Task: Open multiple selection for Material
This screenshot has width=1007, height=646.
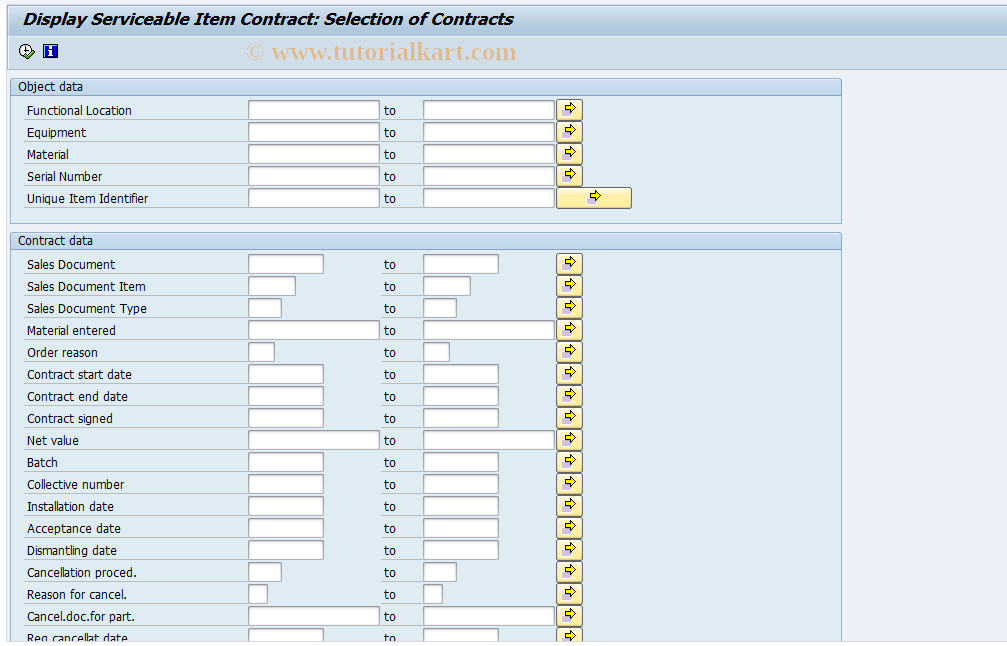Action: [x=568, y=153]
